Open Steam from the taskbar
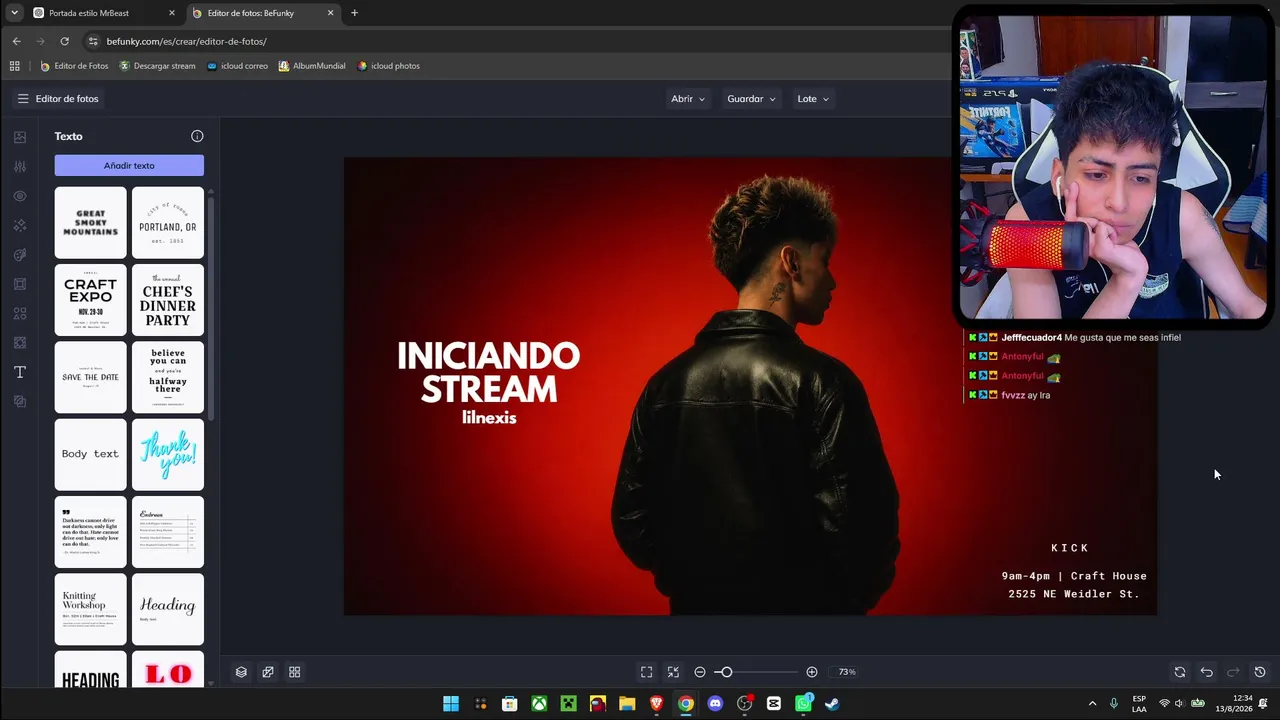This screenshot has height=720, width=1280. [x=832, y=704]
